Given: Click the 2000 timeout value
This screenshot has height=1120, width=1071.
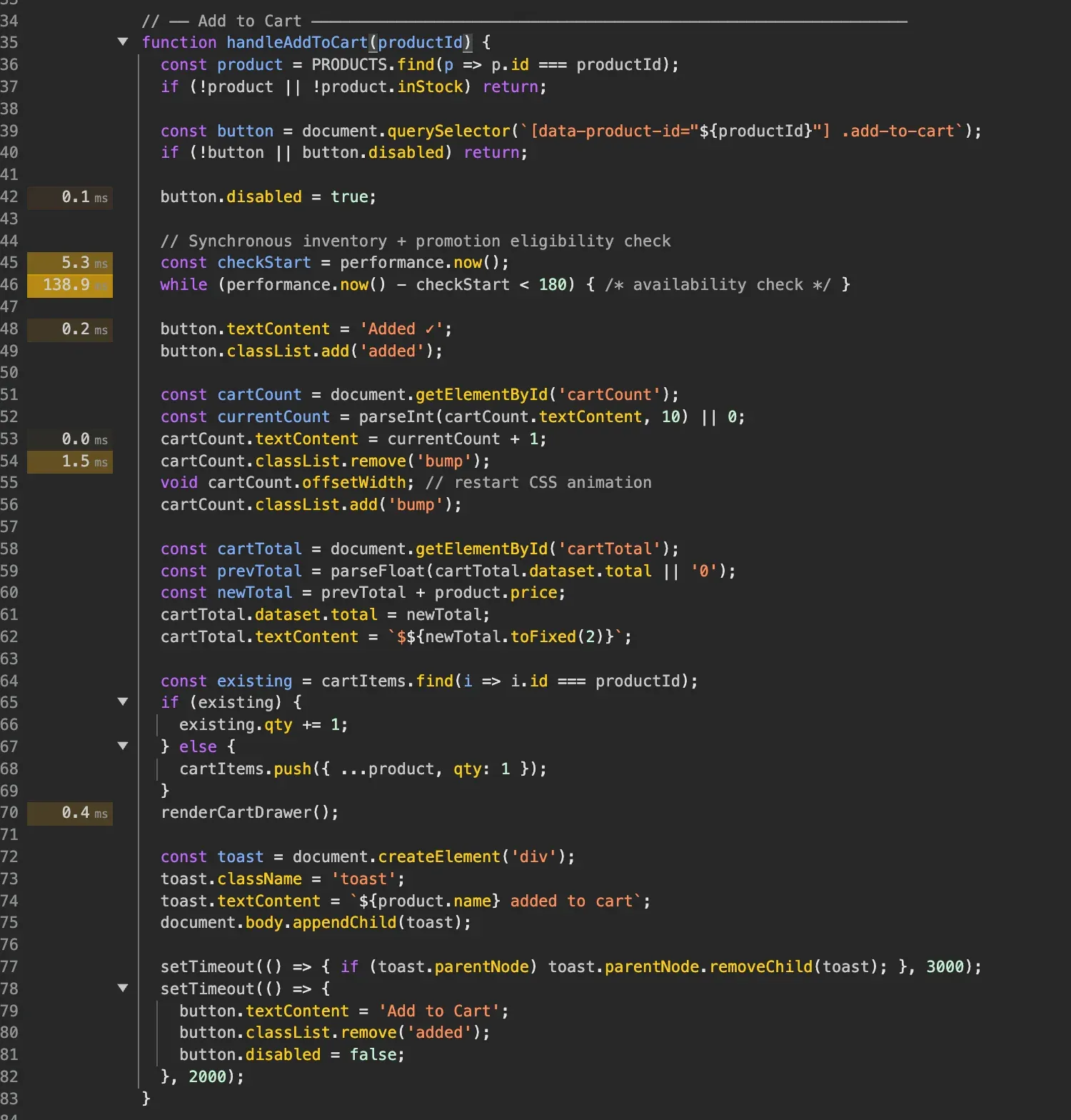Looking at the screenshot, I should click(x=207, y=1077).
